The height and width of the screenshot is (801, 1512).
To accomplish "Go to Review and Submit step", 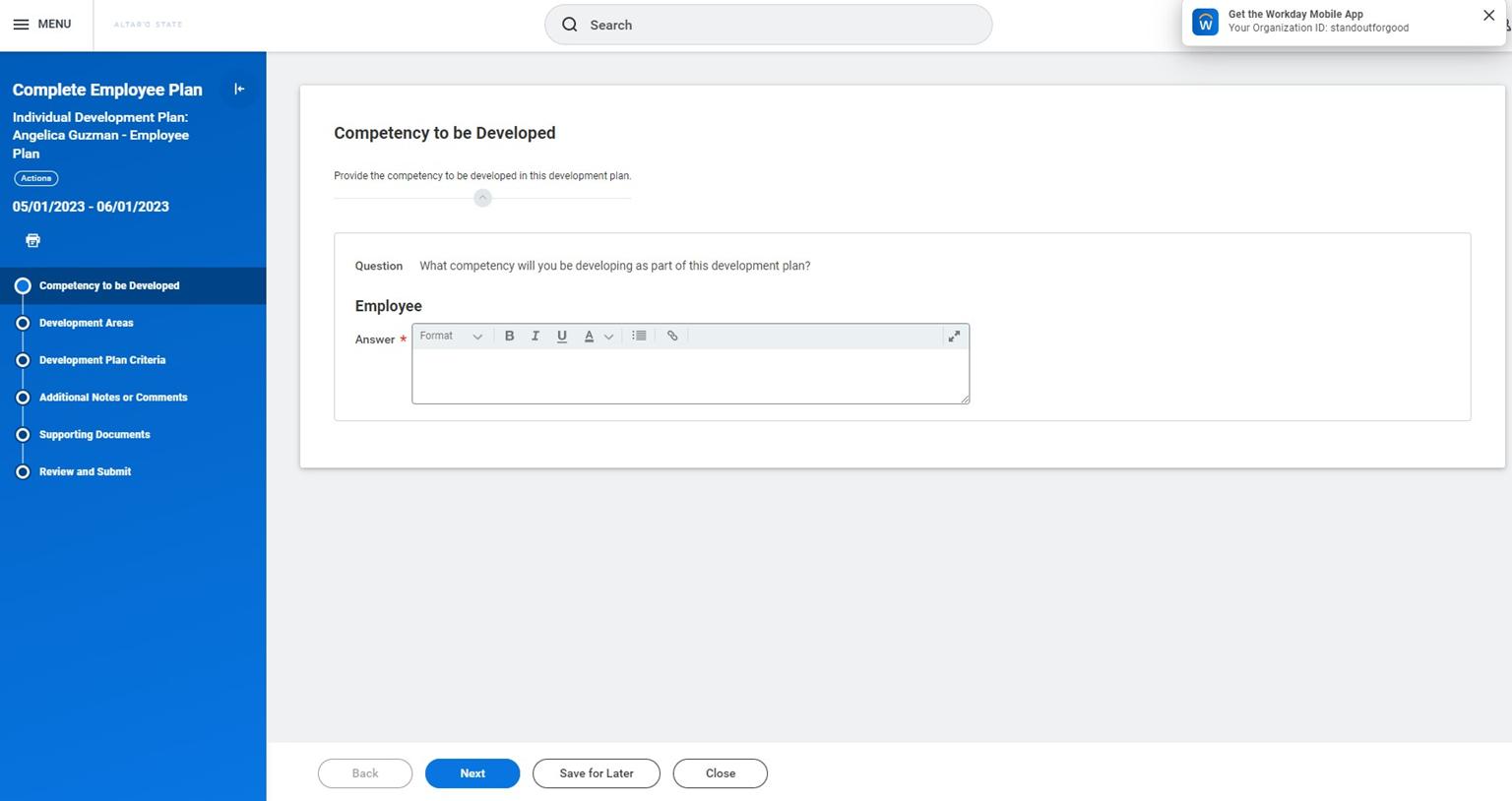I will 85,472.
